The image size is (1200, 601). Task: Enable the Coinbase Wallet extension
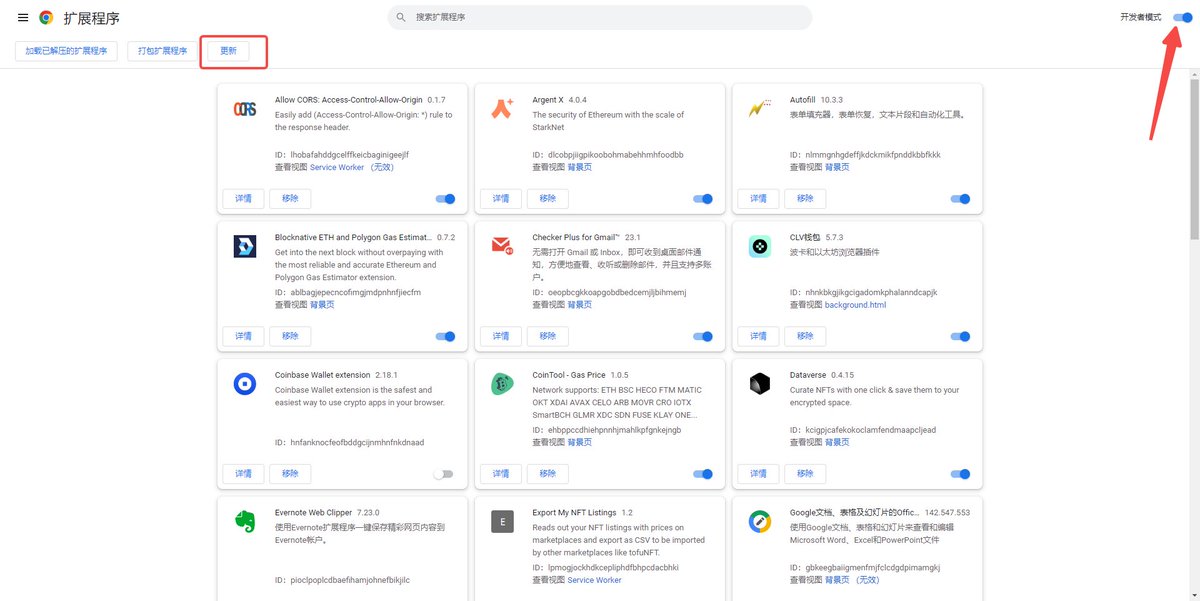(443, 474)
